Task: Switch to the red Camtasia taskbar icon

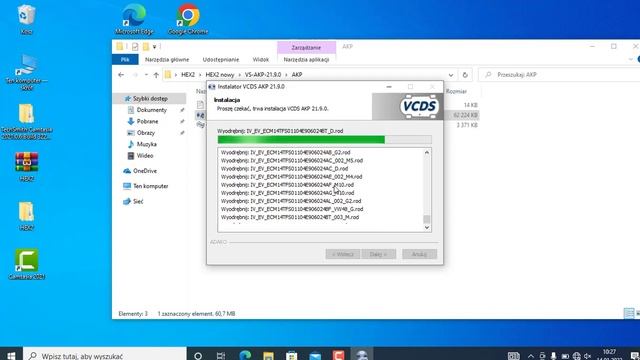Action: point(338,356)
